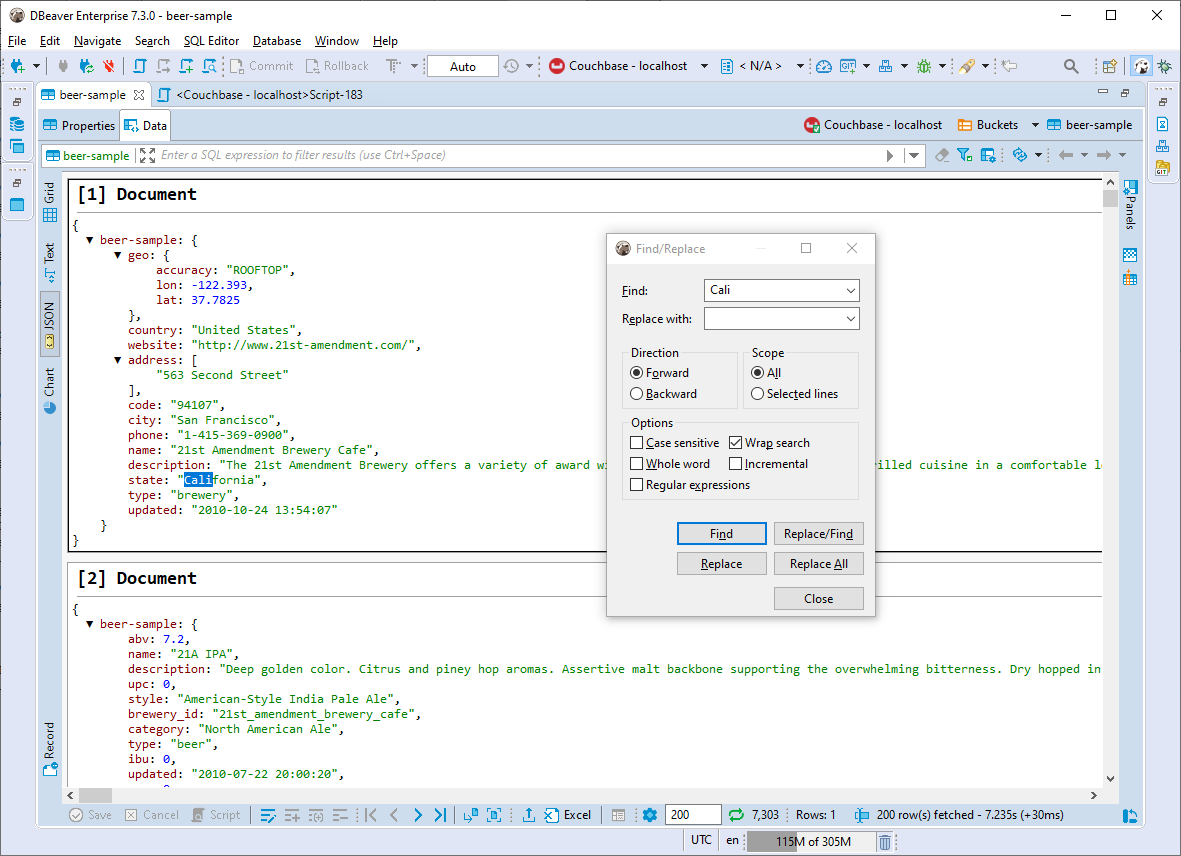The image size is (1181, 856).
Task: Enable the Case sensitive checkbox
Action: coord(637,443)
